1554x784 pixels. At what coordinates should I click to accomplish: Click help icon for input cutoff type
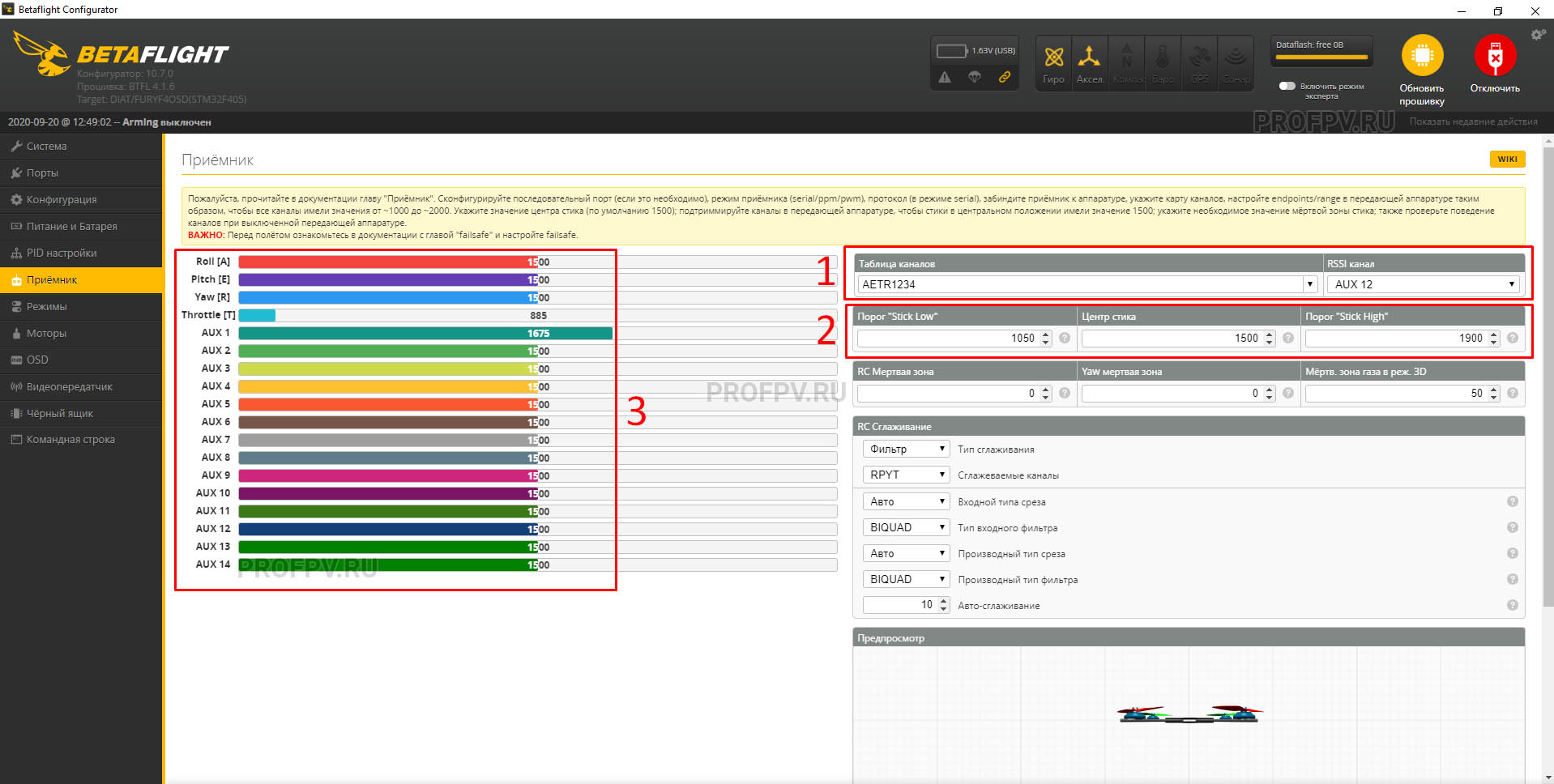click(x=1513, y=501)
